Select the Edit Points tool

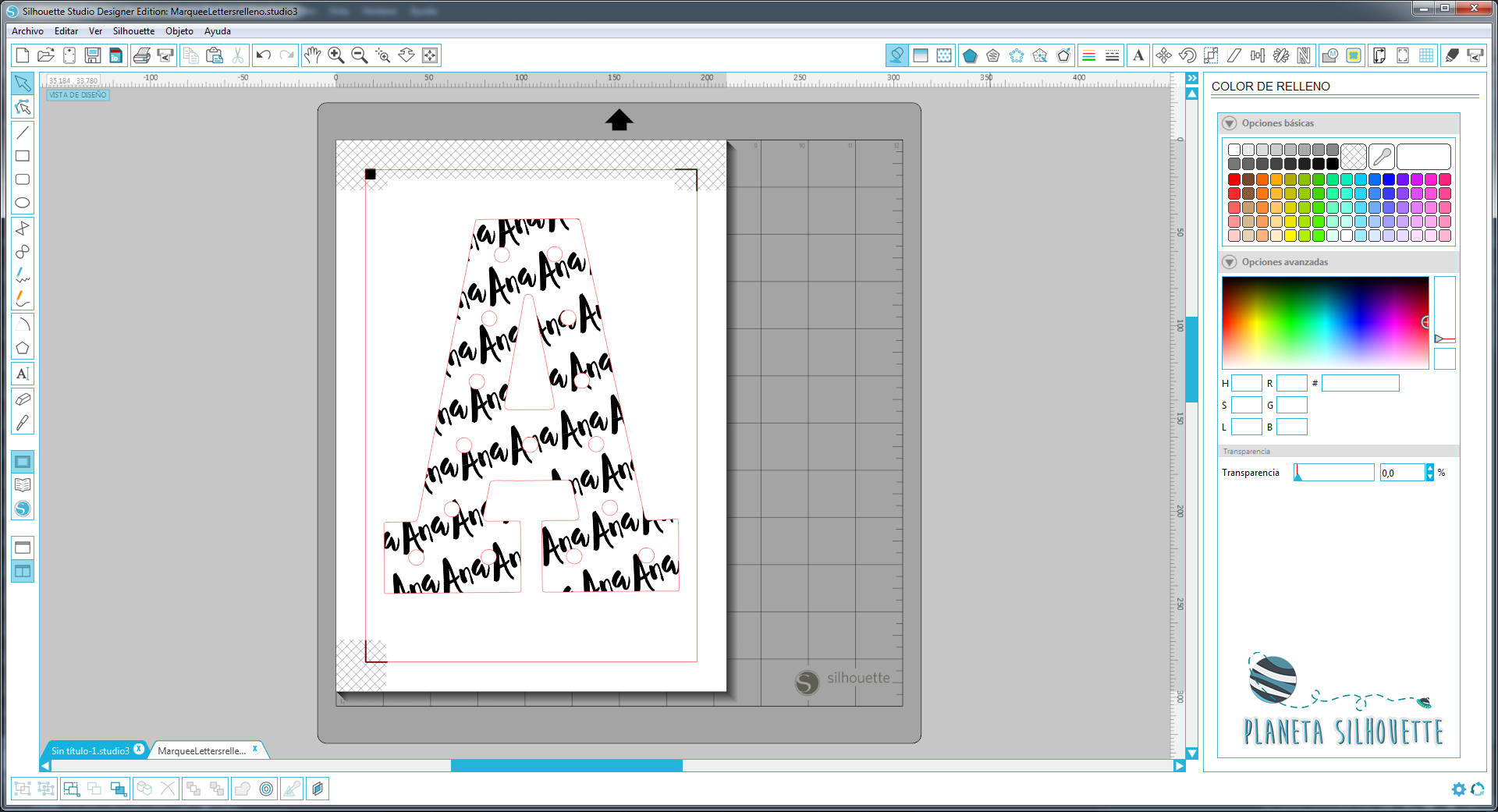coord(23,107)
